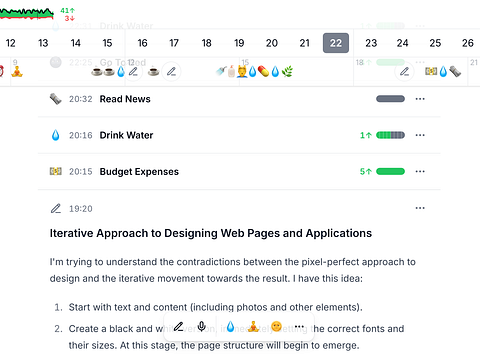The width and height of the screenshot is (480, 360).
Task: Select highlighted day 22 in date strip
Action: coord(336,43)
